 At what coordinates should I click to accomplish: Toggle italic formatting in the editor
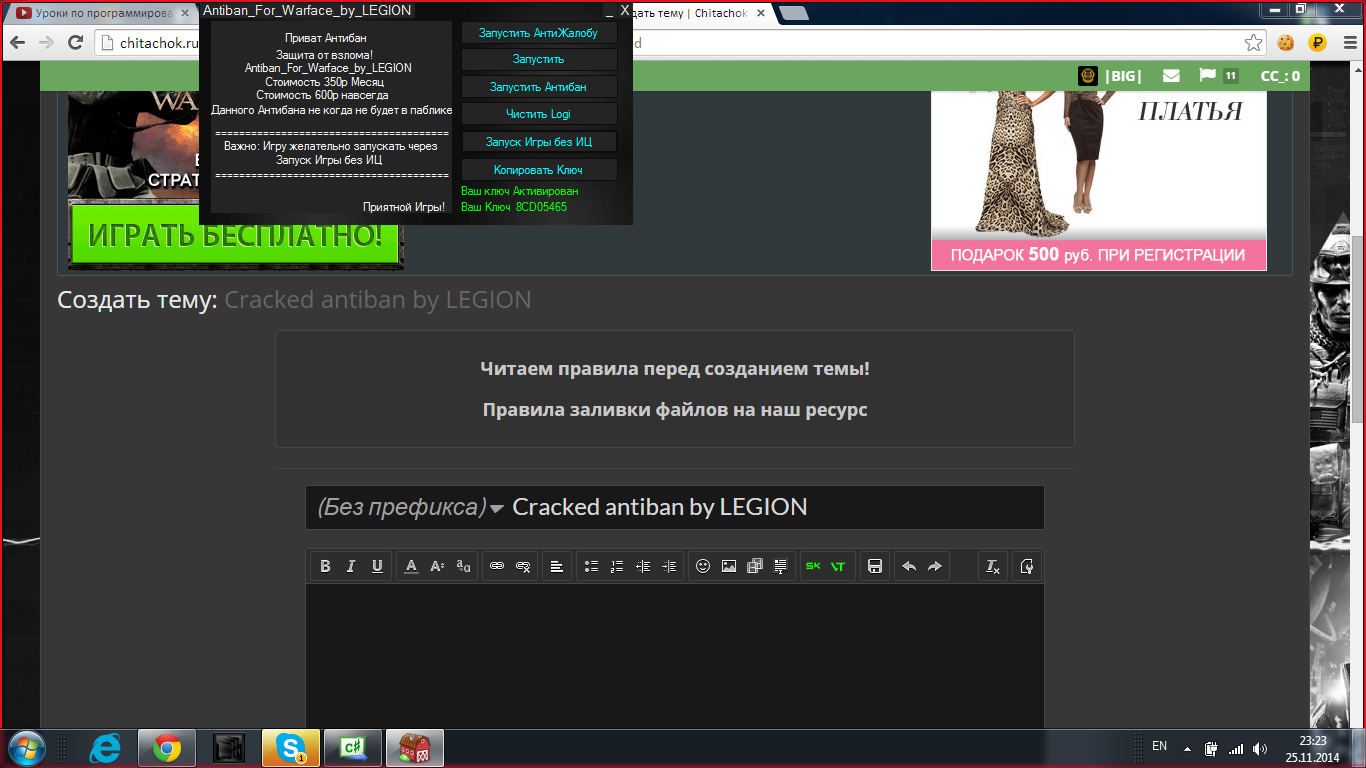tap(351, 566)
